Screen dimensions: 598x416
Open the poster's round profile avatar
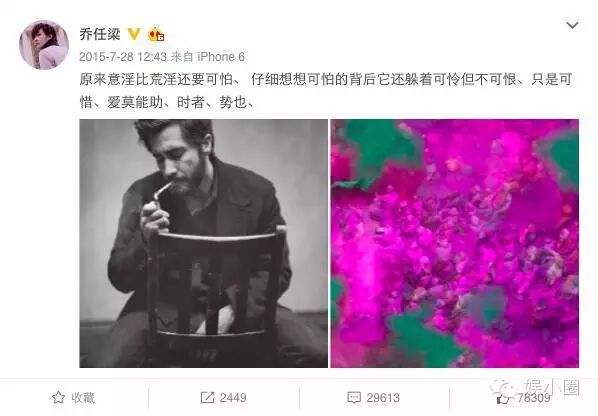tap(44, 45)
